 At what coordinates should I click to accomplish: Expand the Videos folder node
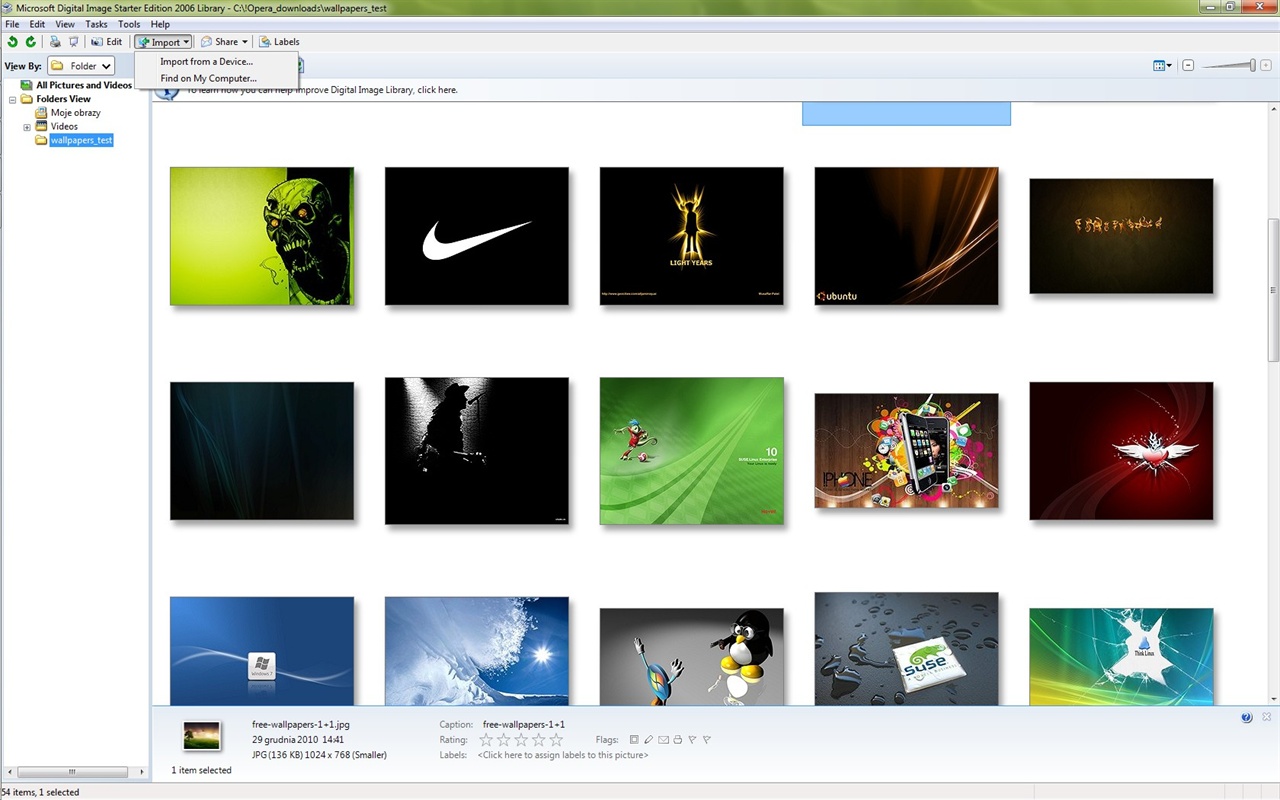(x=27, y=127)
